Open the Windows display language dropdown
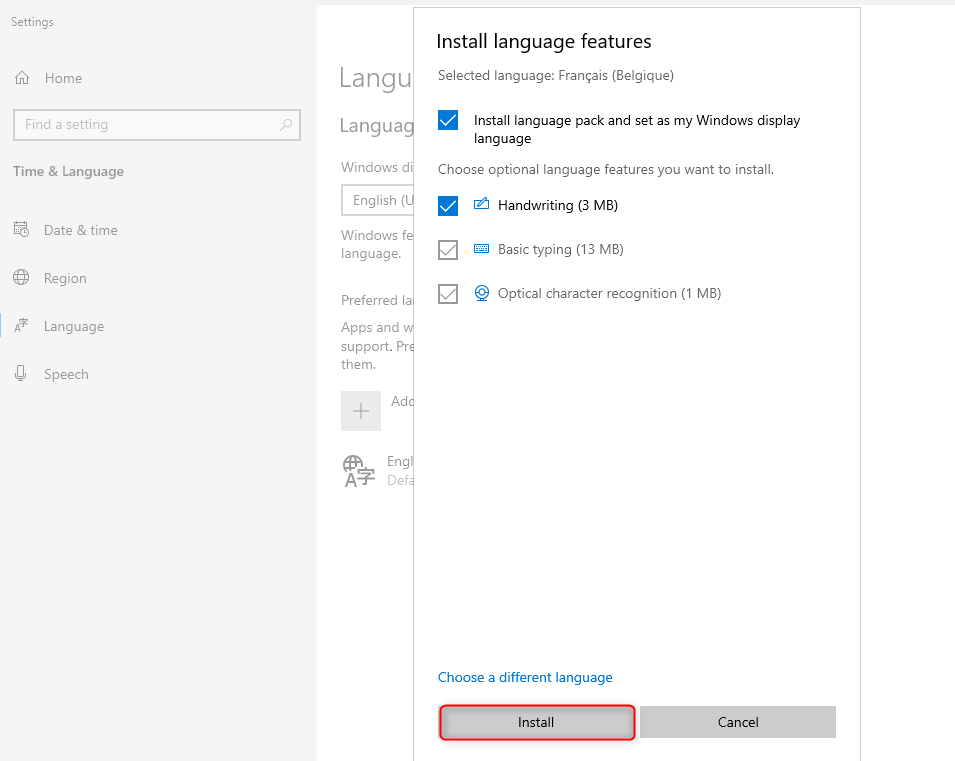The height and width of the screenshot is (761, 955). [x=378, y=200]
